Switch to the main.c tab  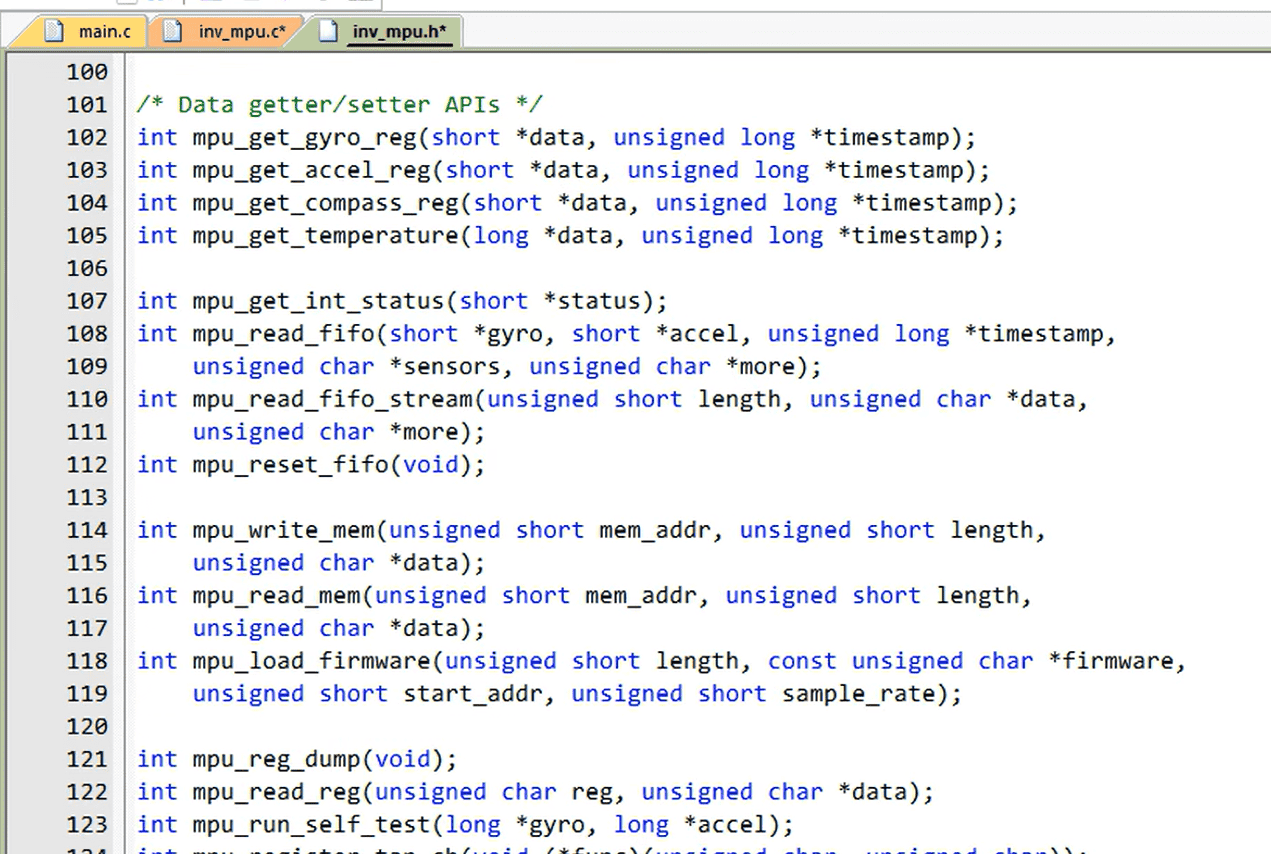pos(103,32)
